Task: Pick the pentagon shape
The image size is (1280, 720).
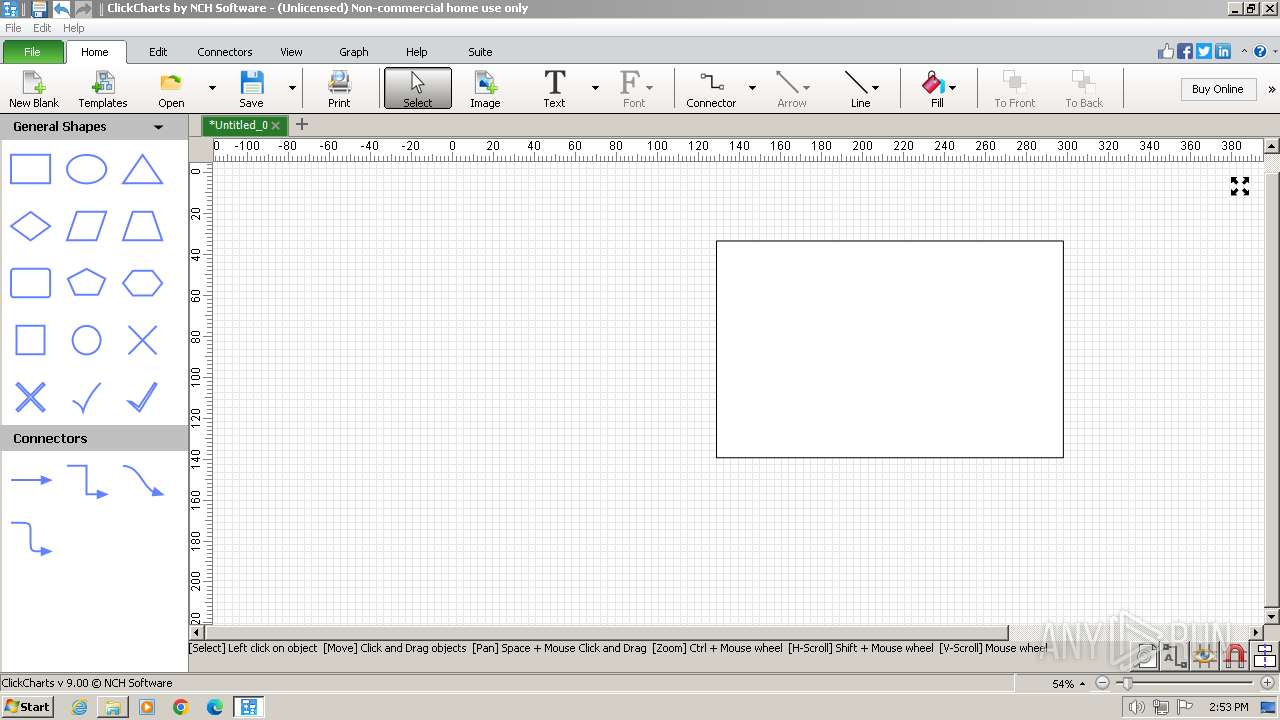Action: pos(86,283)
